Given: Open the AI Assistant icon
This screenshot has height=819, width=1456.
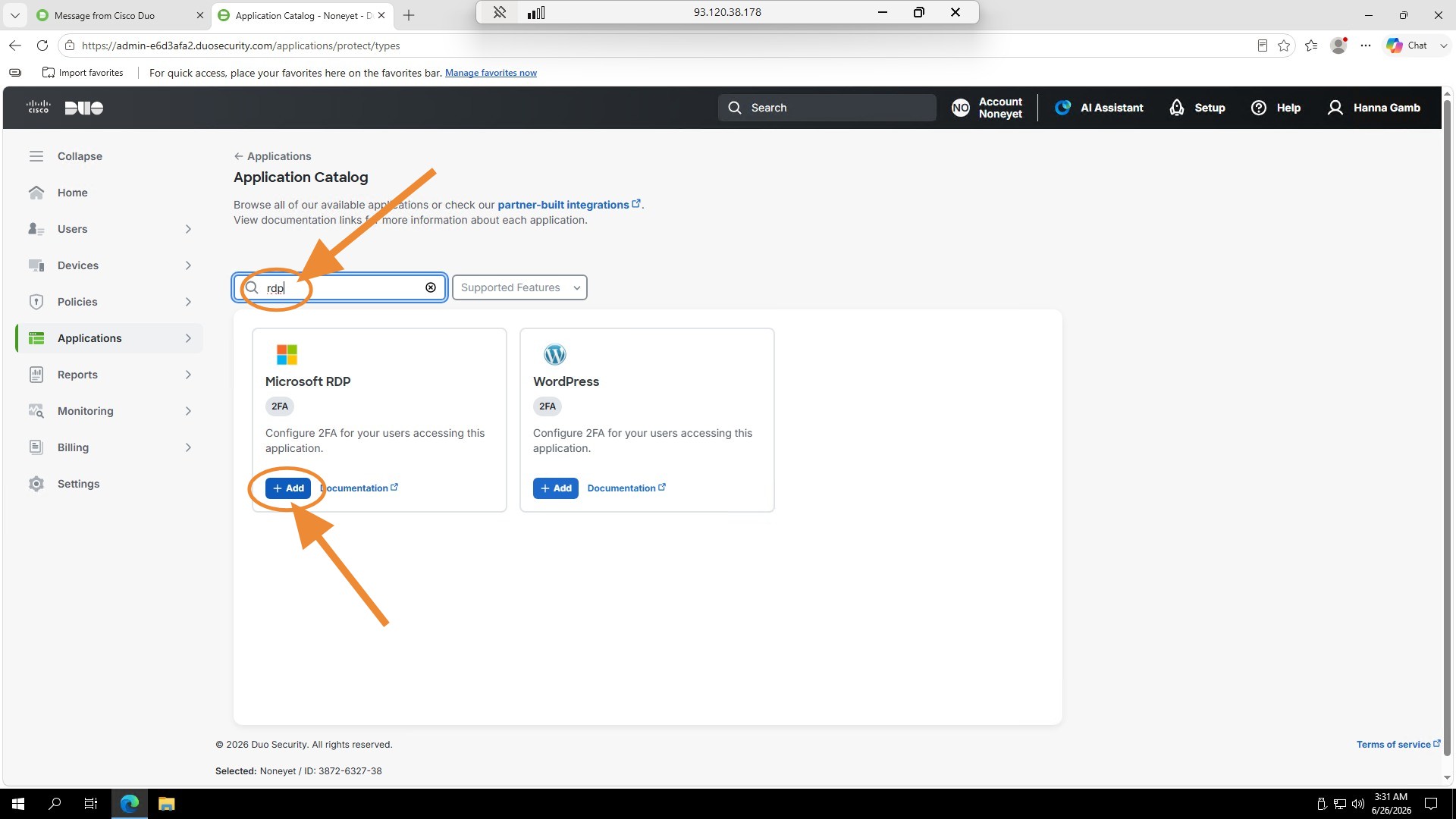Looking at the screenshot, I should tap(1062, 108).
